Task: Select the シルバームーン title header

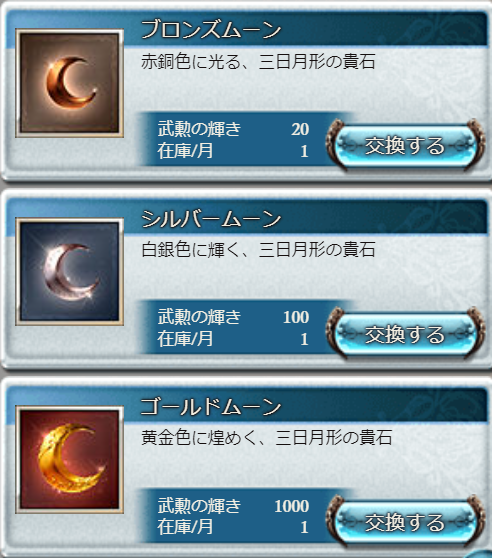Action: point(211,218)
